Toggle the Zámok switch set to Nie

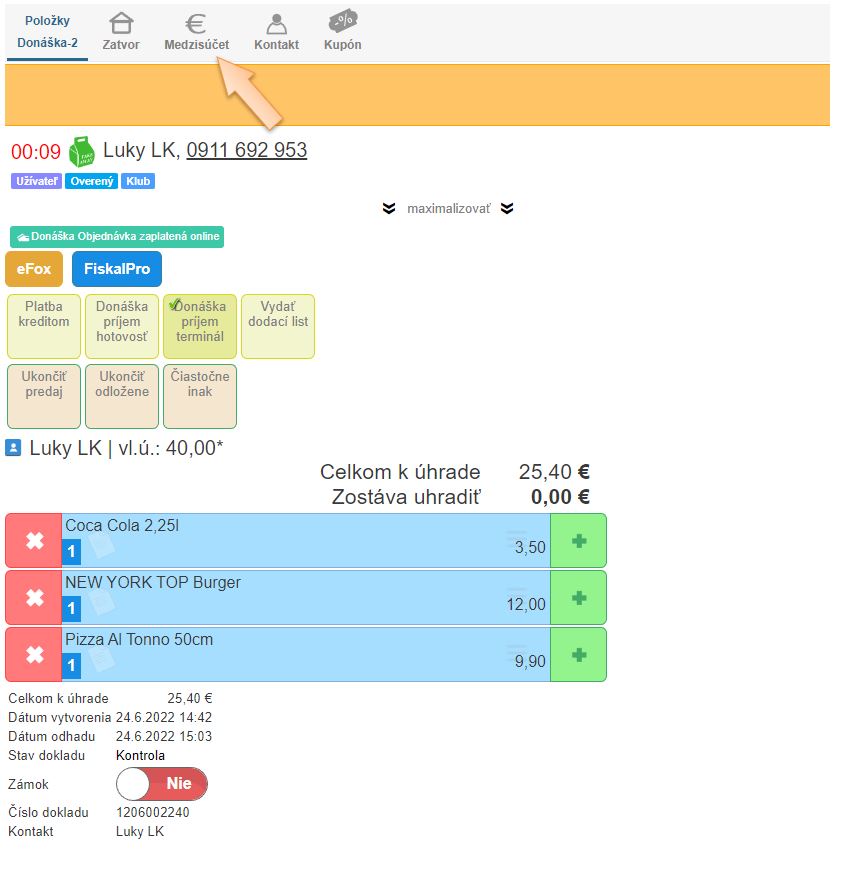click(x=162, y=784)
